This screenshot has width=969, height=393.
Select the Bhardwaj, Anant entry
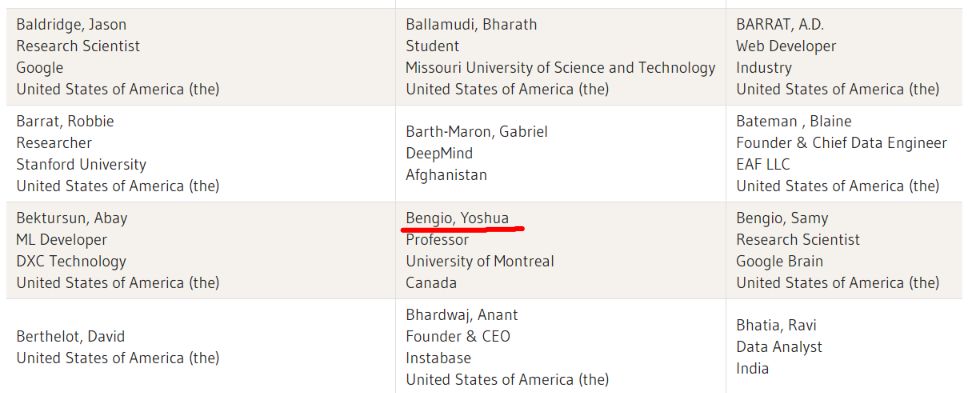[462, 315]
